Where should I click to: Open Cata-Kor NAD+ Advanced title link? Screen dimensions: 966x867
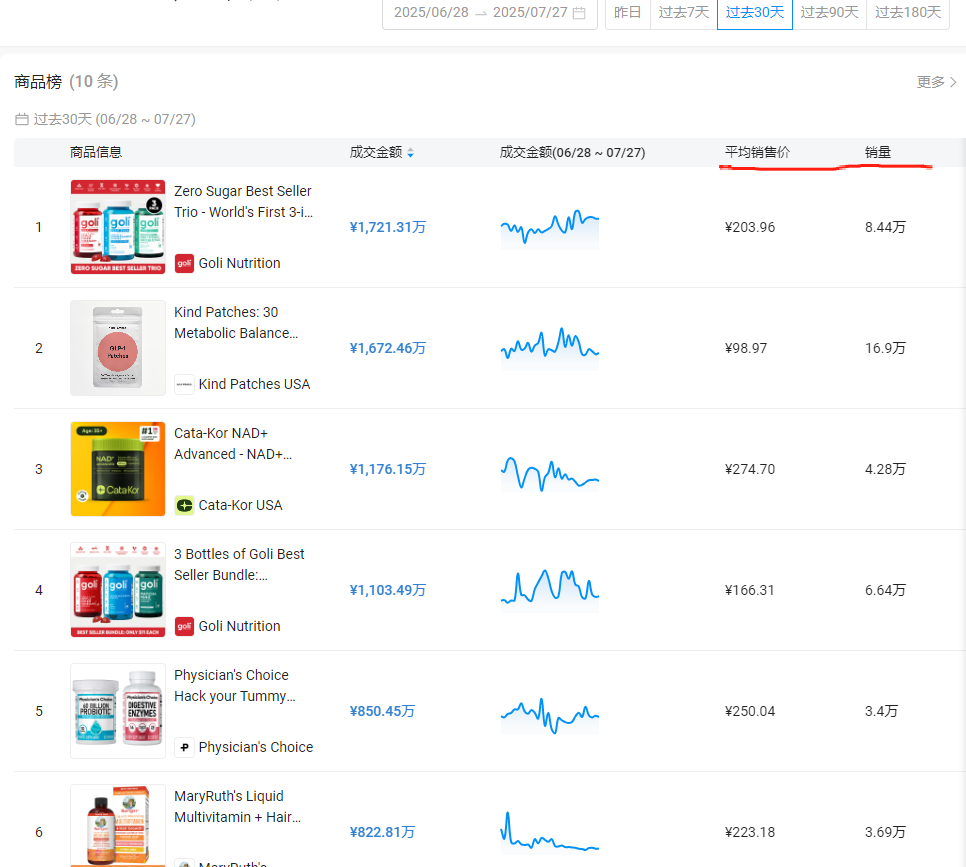[233, 444]
